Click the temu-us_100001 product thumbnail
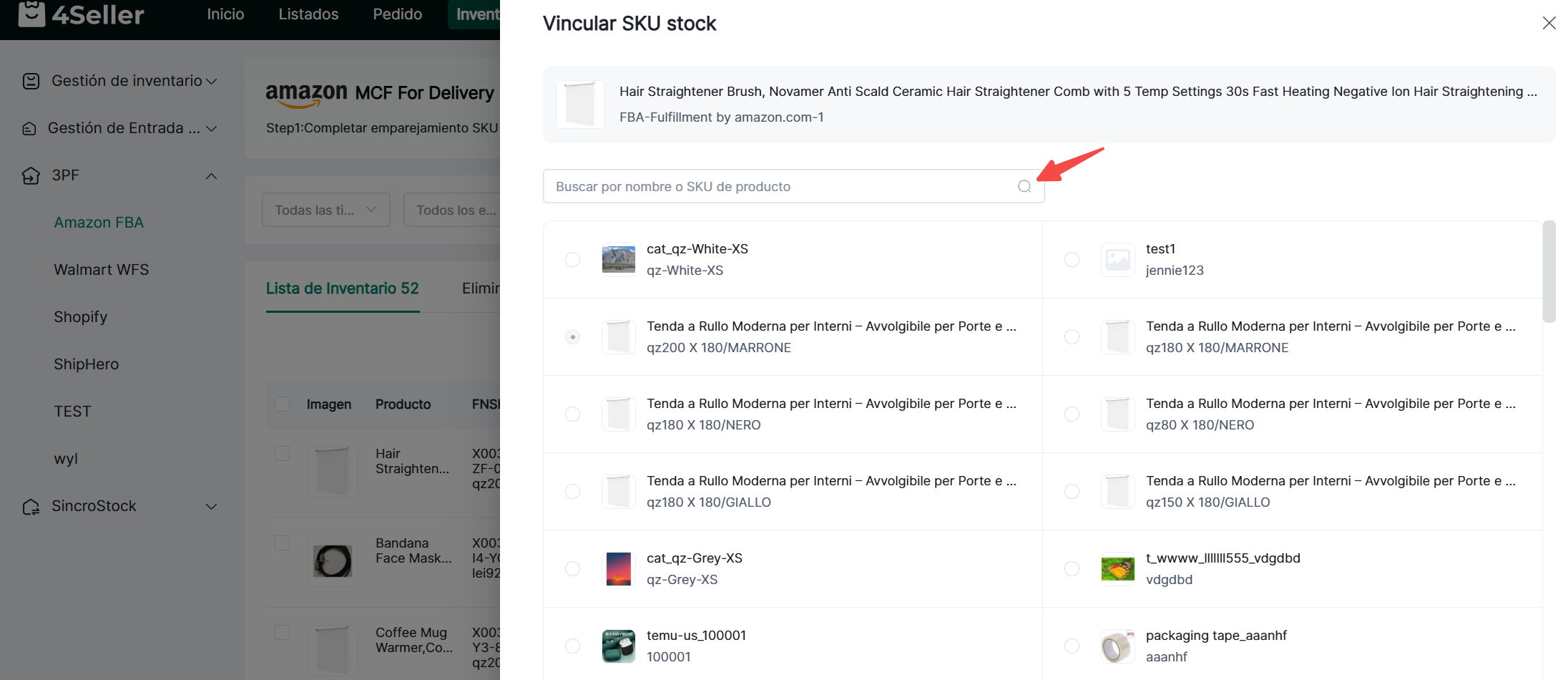The height and width of the screenshot is (680, 1568). click(618, 646)
